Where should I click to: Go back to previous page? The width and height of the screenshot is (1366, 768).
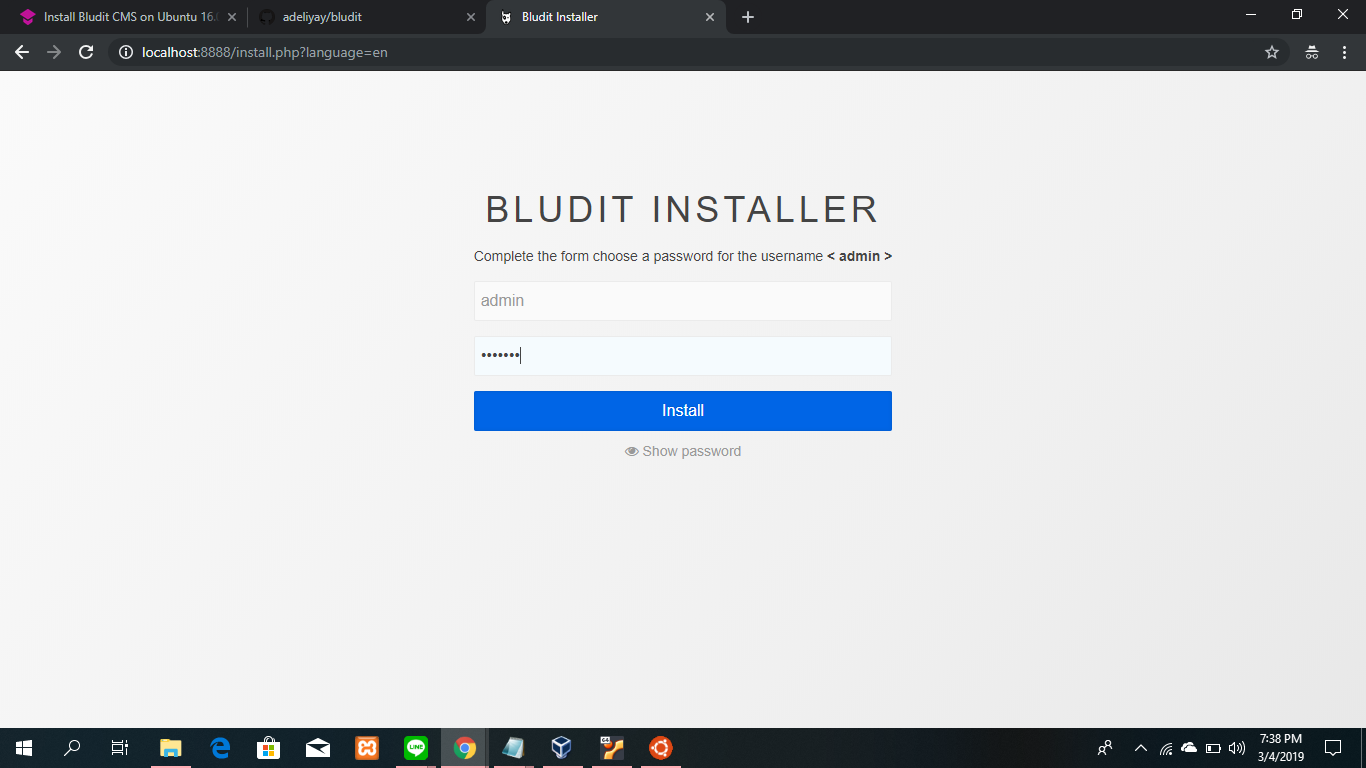[22, 52]
